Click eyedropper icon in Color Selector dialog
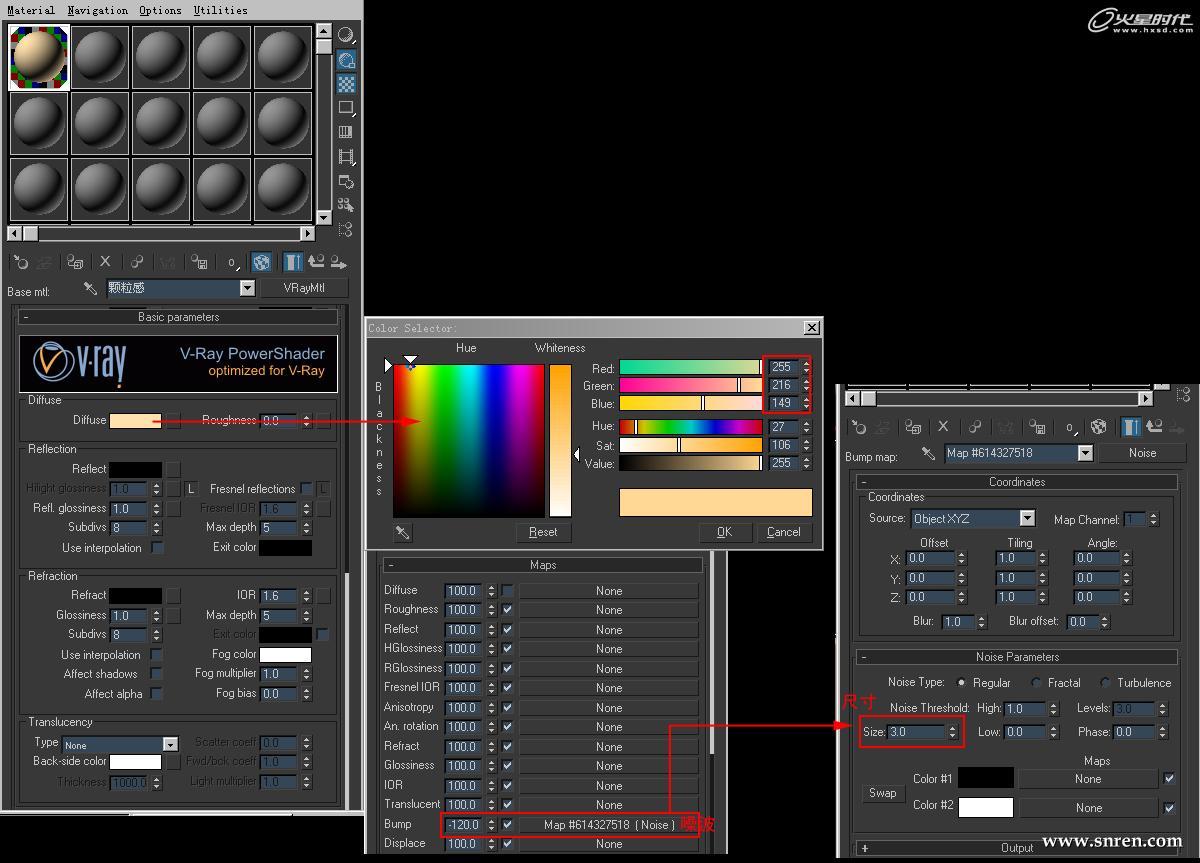 click(x=402, y=532)
